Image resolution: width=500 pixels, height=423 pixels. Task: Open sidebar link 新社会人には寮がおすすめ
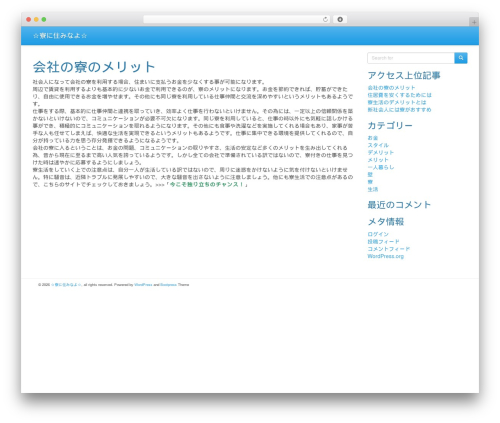click(x=399, y=110)
